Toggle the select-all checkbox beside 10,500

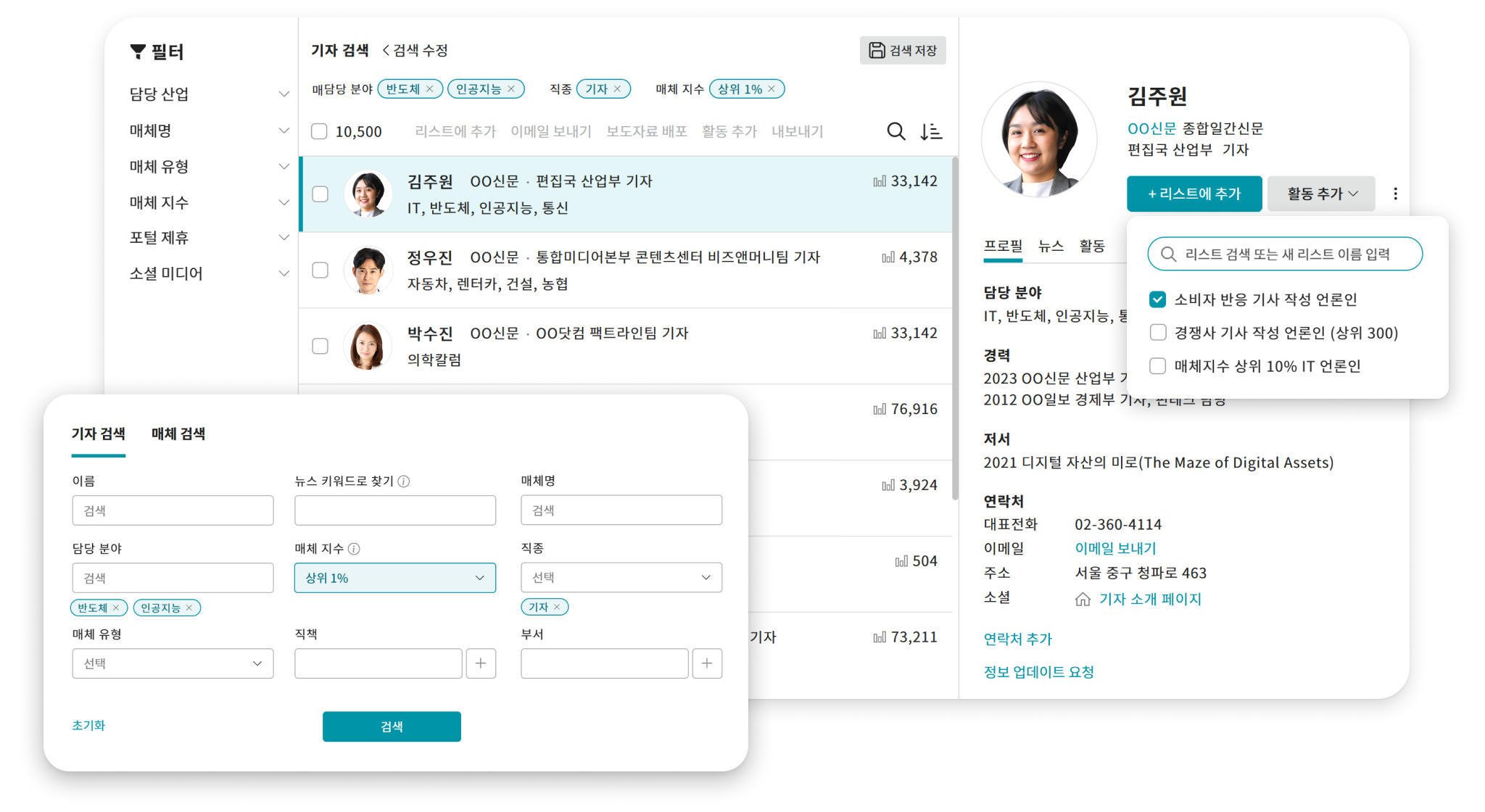[319, 131]
